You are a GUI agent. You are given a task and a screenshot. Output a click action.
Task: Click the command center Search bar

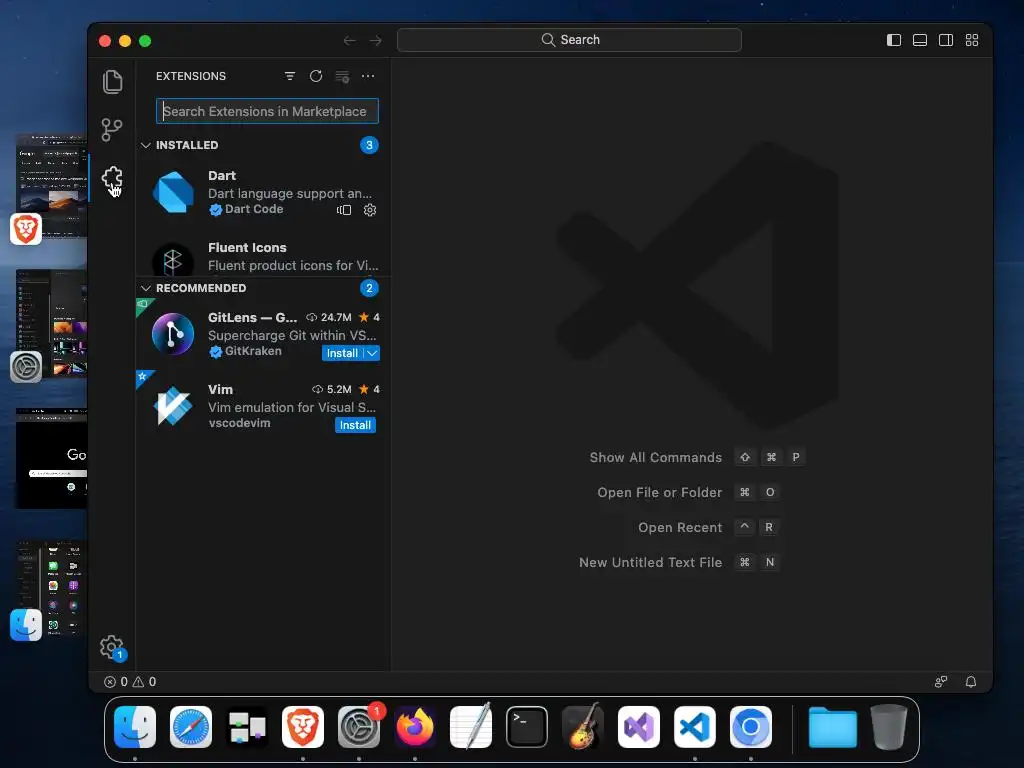[x=569, y=40]
